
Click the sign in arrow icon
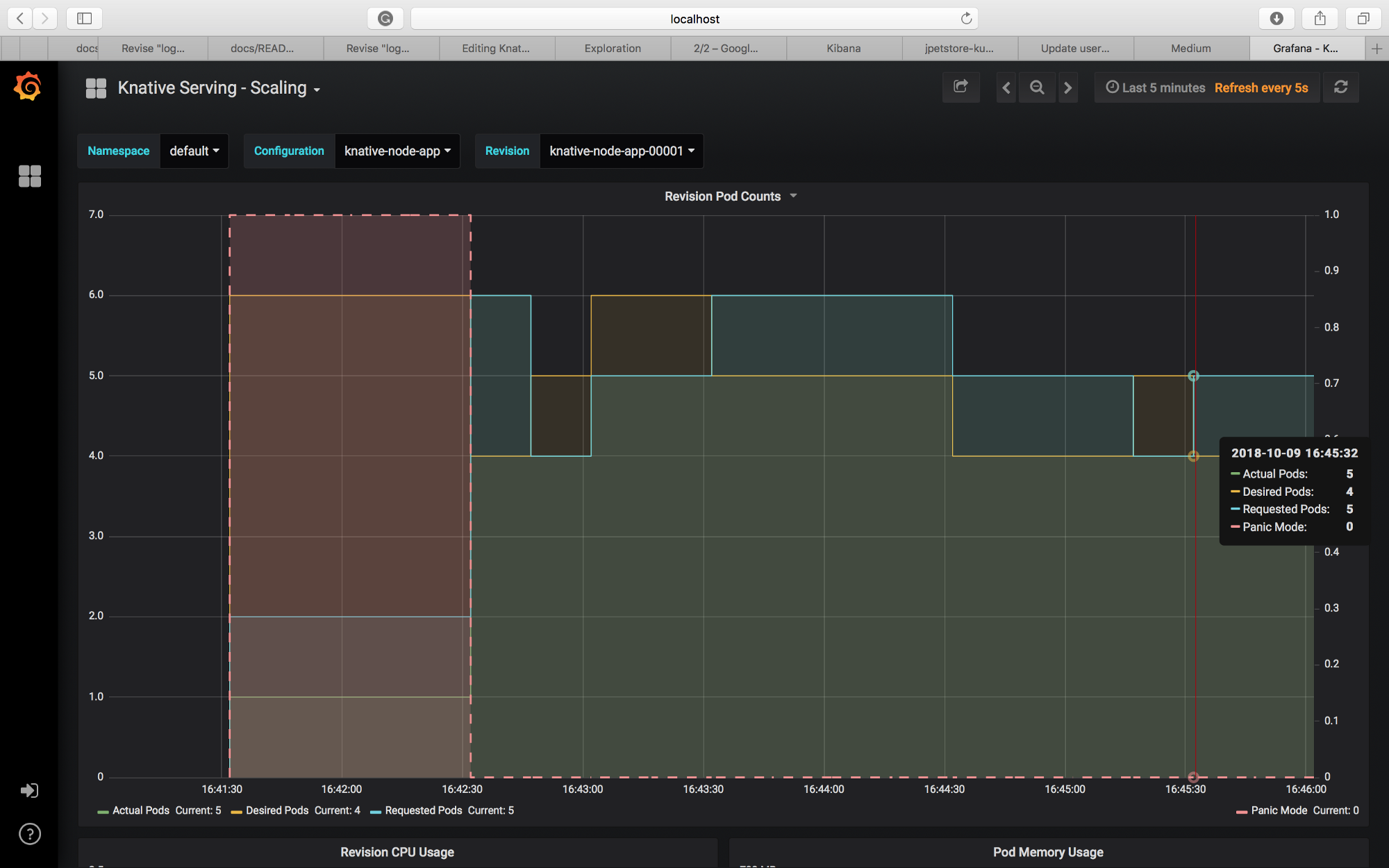[29, 790]
